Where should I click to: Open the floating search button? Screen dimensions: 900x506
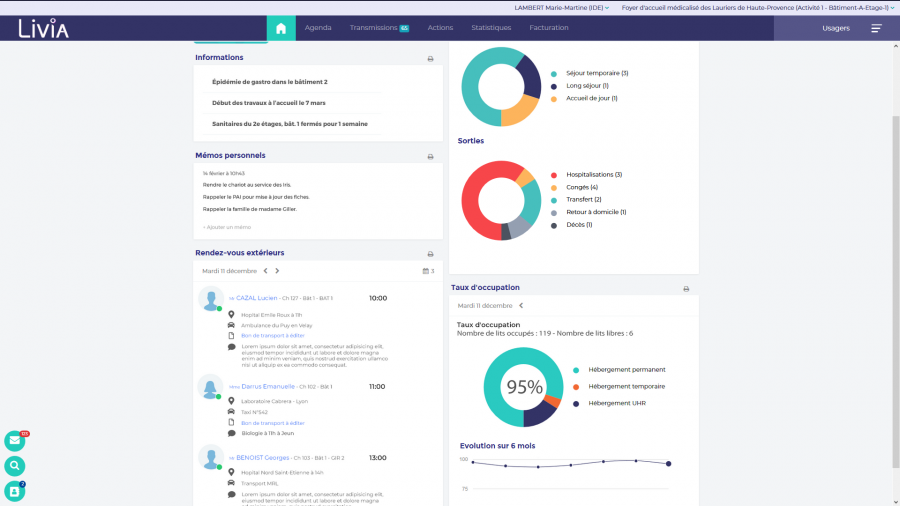coord(15,466)
